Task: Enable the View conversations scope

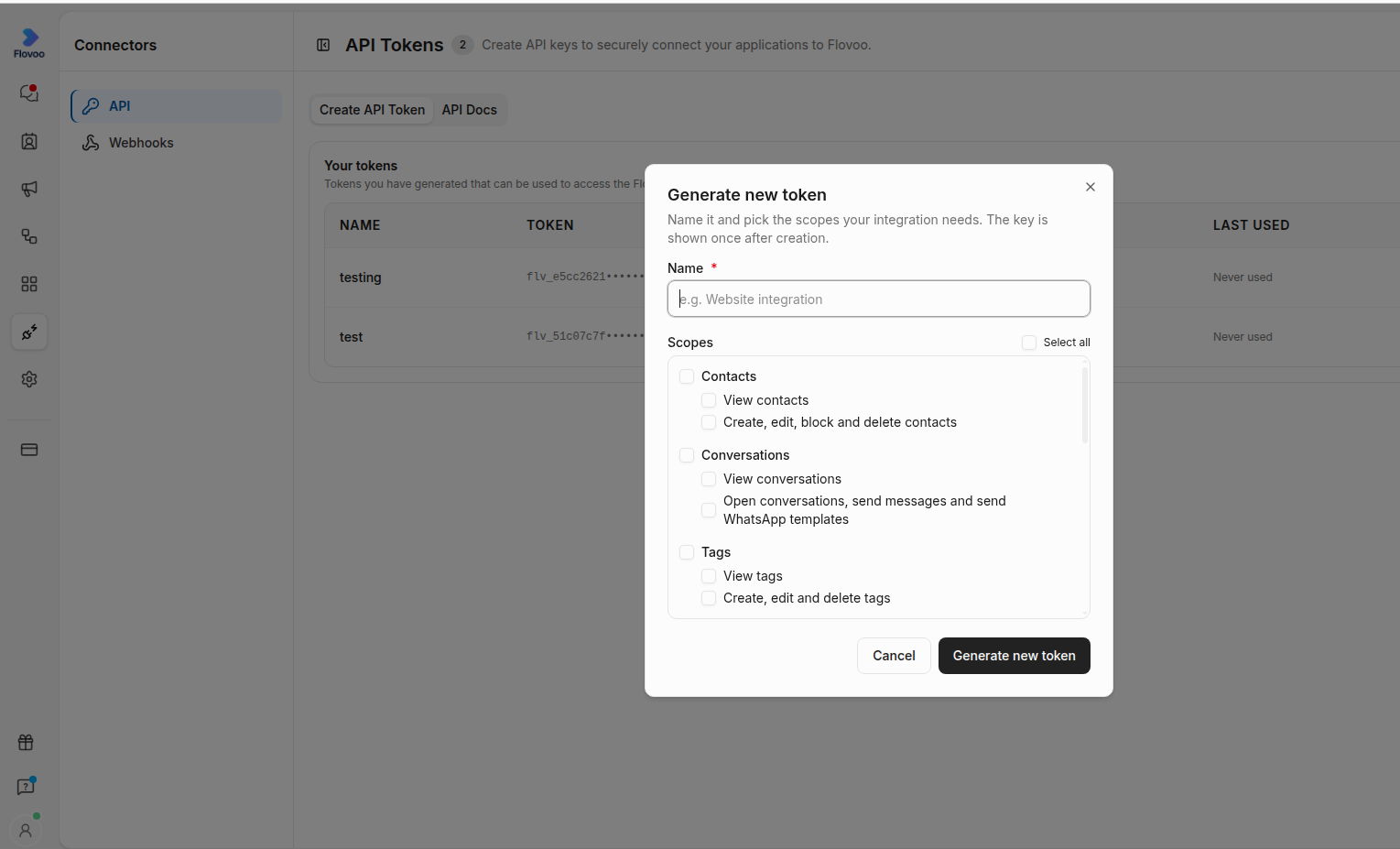Action: click(709, 479)
